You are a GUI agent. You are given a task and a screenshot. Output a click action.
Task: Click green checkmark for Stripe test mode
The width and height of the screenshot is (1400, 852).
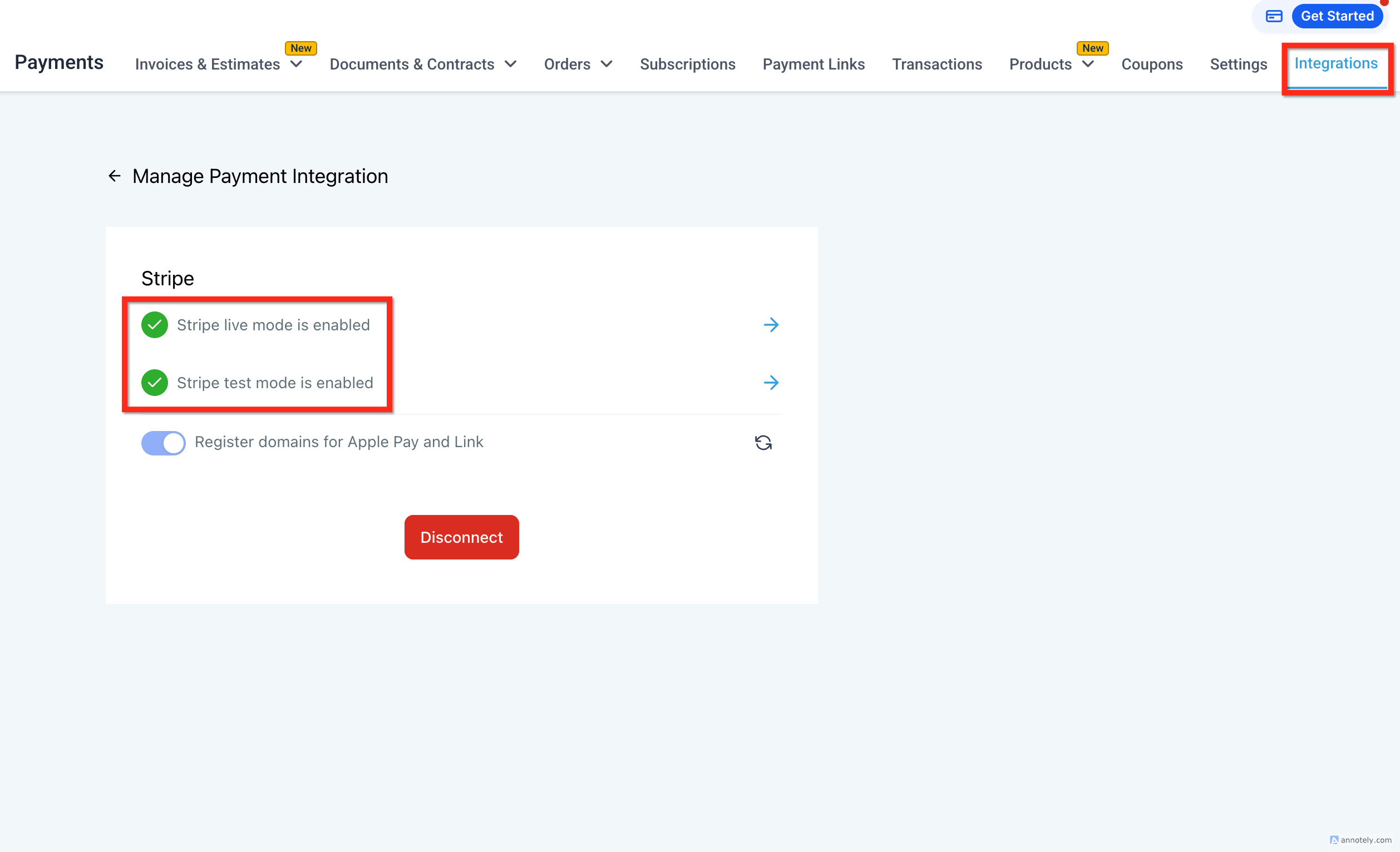click(155, 383)
